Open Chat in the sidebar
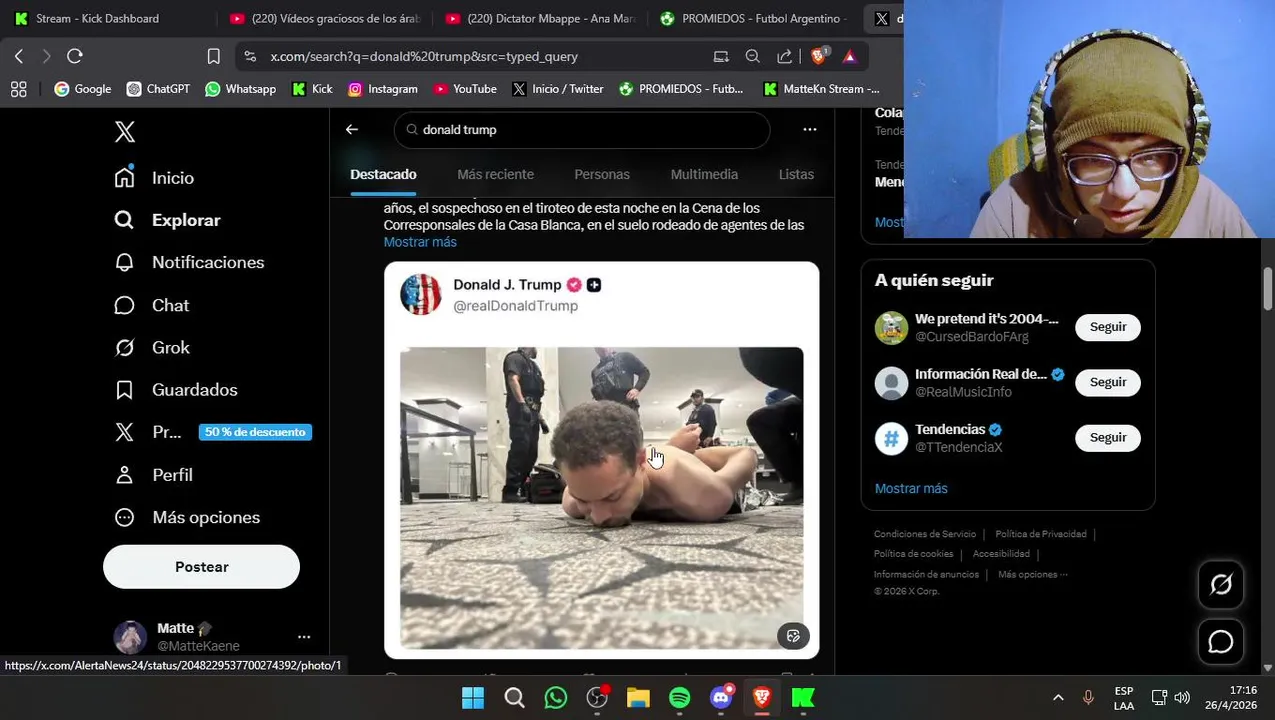 click(151, 305)
